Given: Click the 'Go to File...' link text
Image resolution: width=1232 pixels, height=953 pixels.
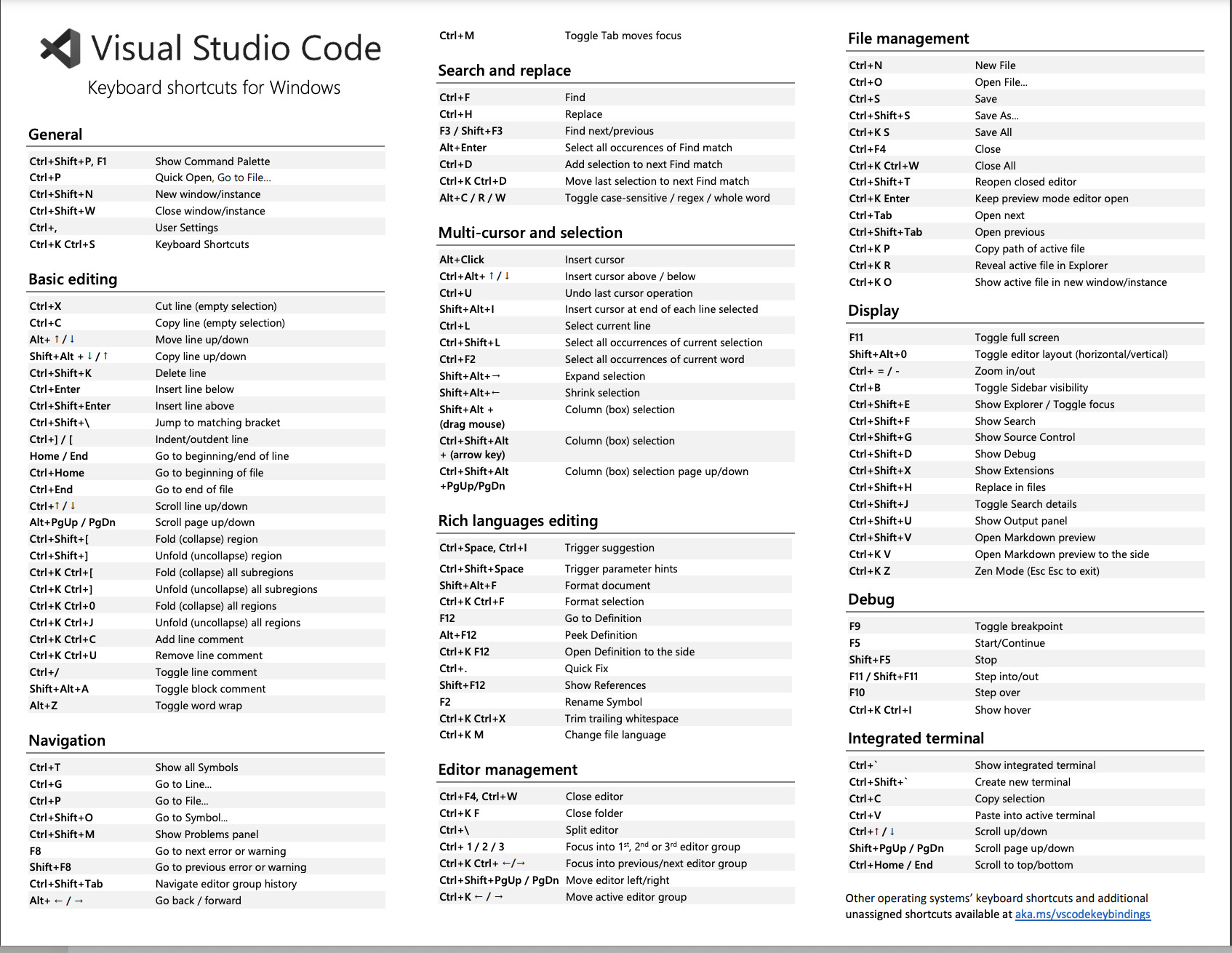Looking at the screenshot, I should pos(244,177).
